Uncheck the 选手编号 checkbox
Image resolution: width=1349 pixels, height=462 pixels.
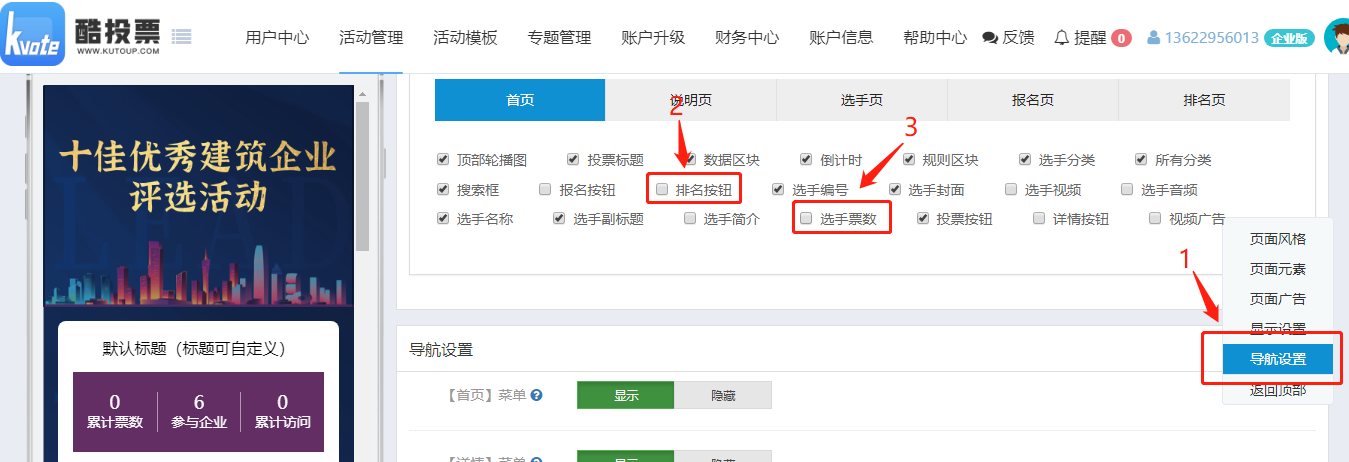tap(778, 188)
